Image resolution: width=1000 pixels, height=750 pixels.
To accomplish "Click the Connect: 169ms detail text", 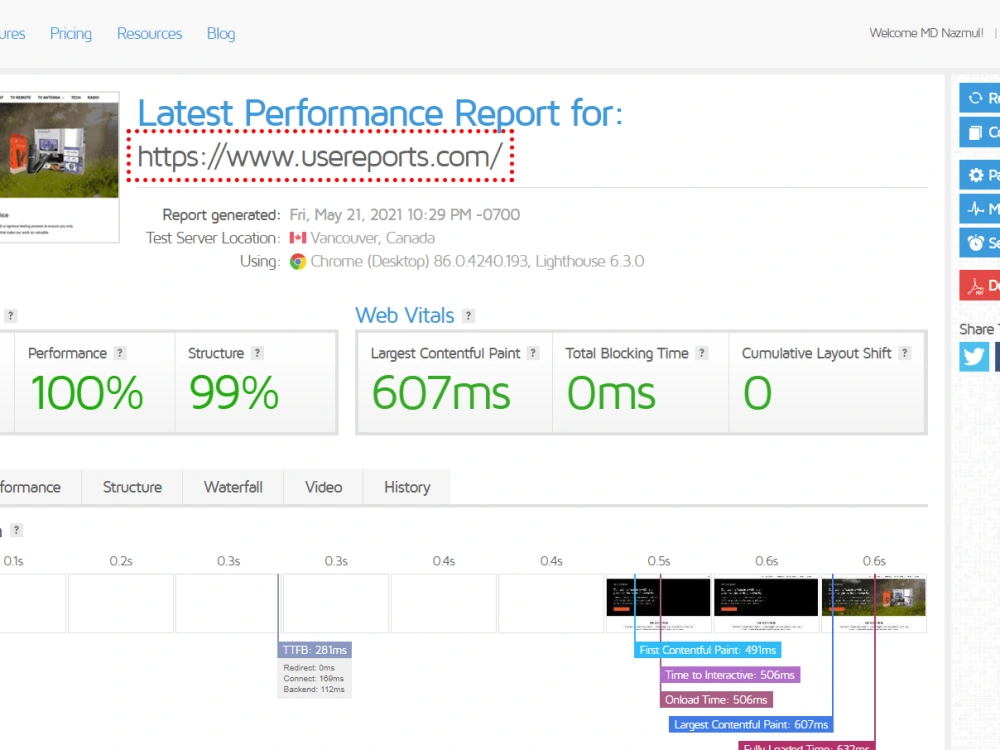I will pos(314,679).
